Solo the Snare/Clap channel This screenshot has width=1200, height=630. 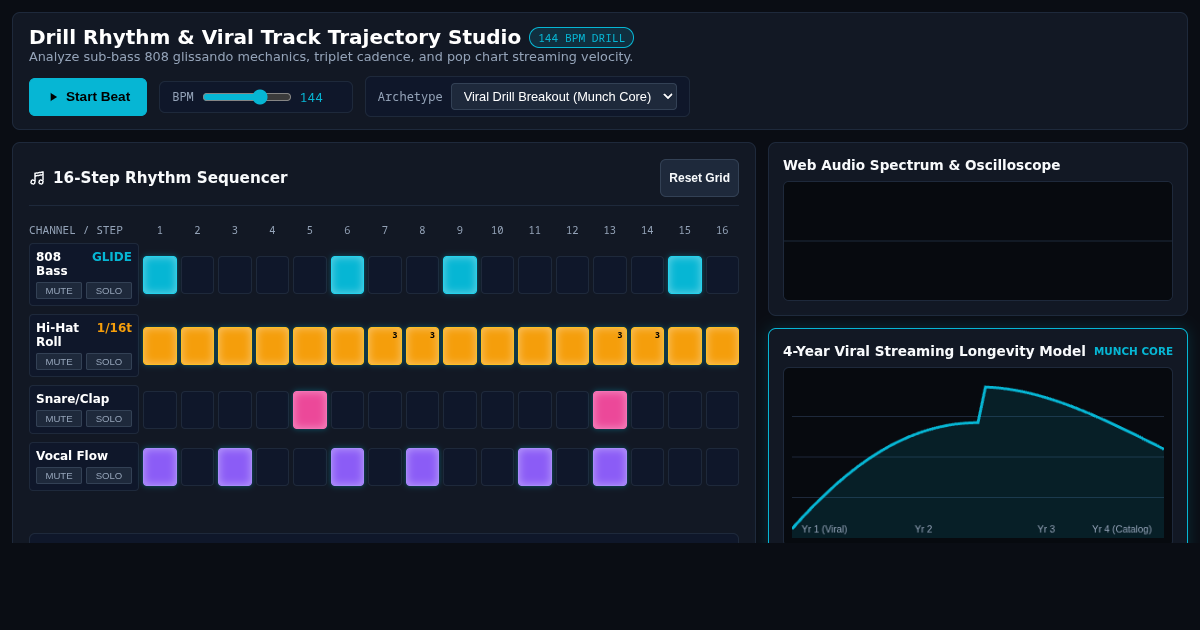109,419
